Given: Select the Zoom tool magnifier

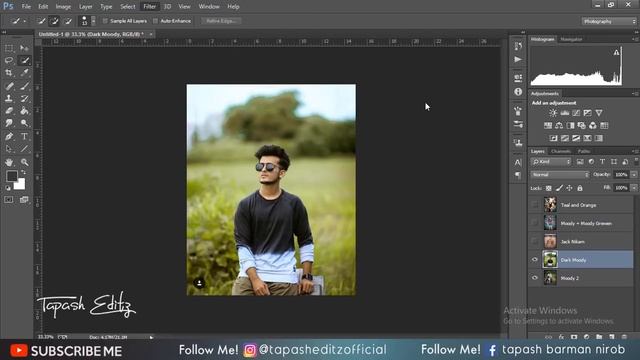Looking at the screenshot, I should click(24, 162).
